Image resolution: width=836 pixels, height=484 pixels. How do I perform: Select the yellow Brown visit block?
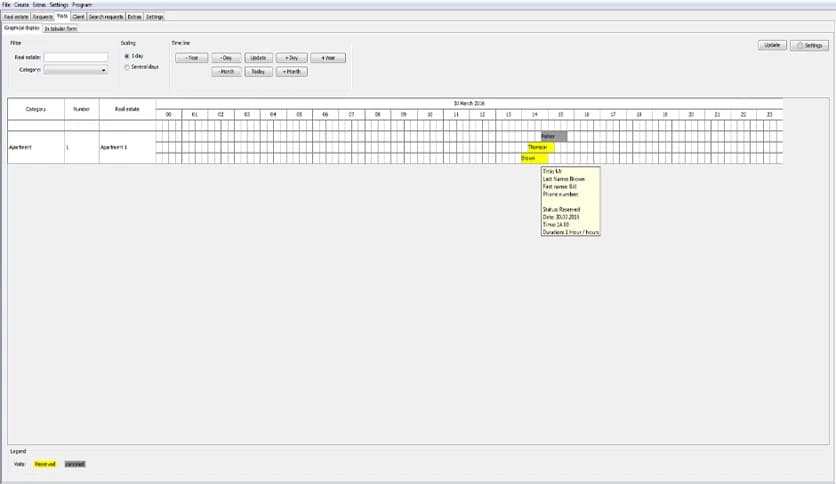coord(535,158)
